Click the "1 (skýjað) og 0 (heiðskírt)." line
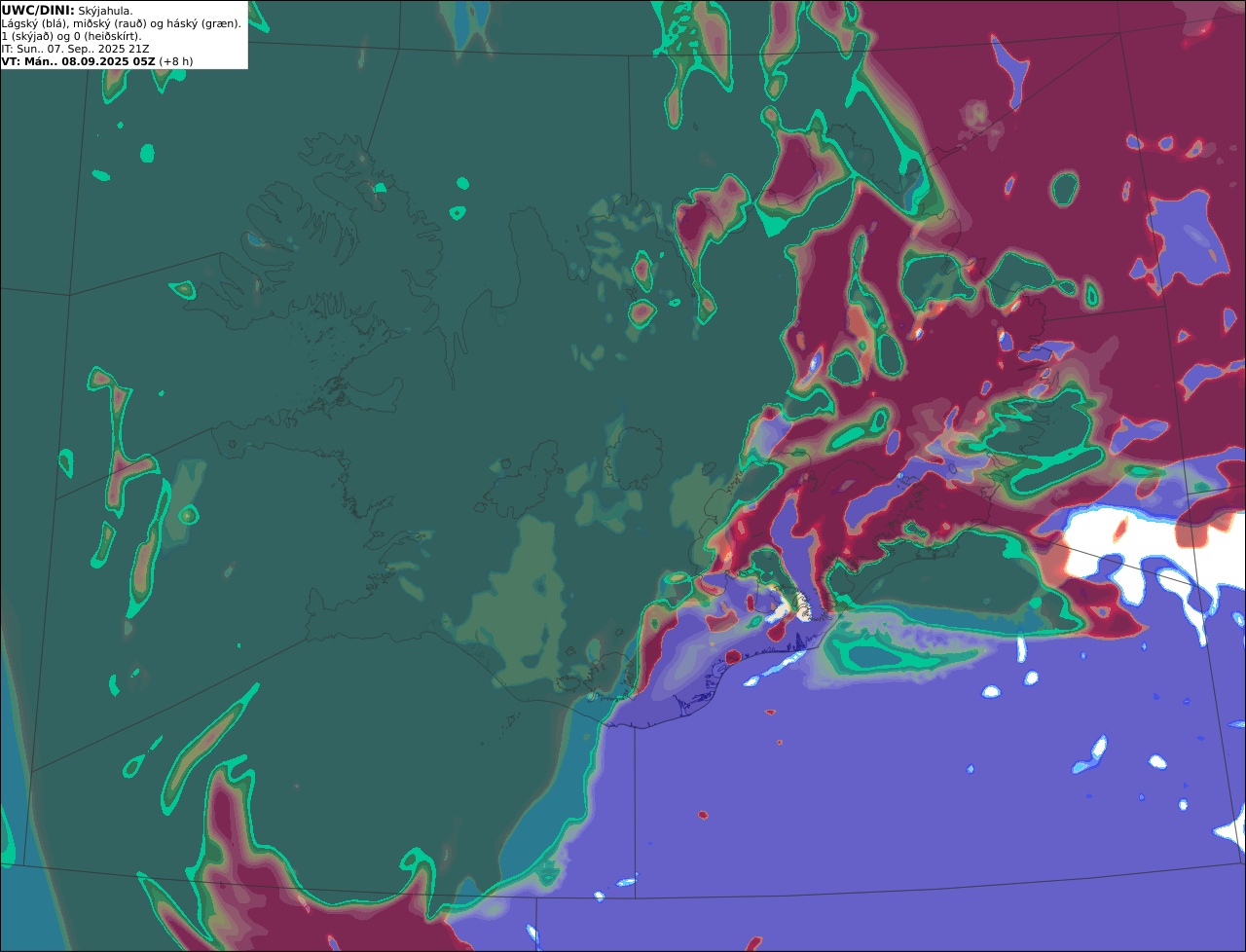This screenshot has width=1246, height=952. (71, 36)
